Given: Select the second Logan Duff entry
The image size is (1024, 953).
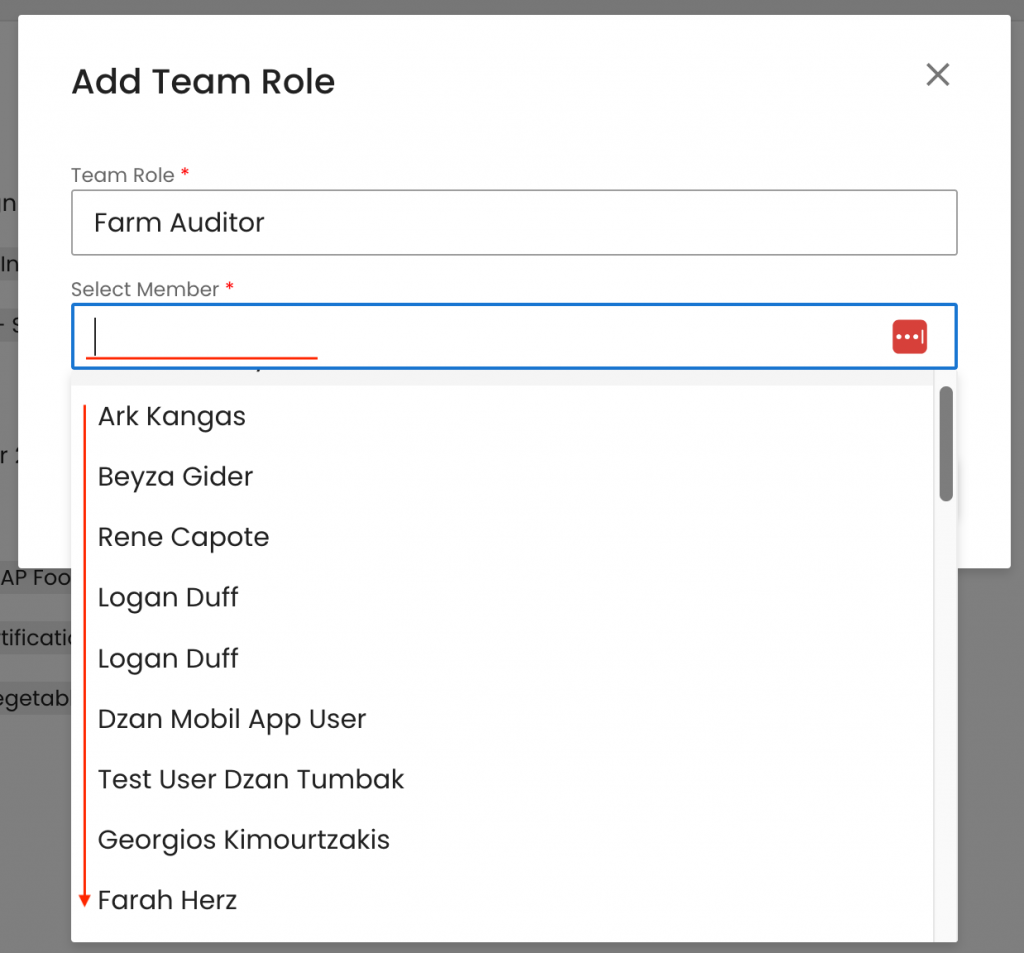Looking at the screenshot, I should (168, 659).
